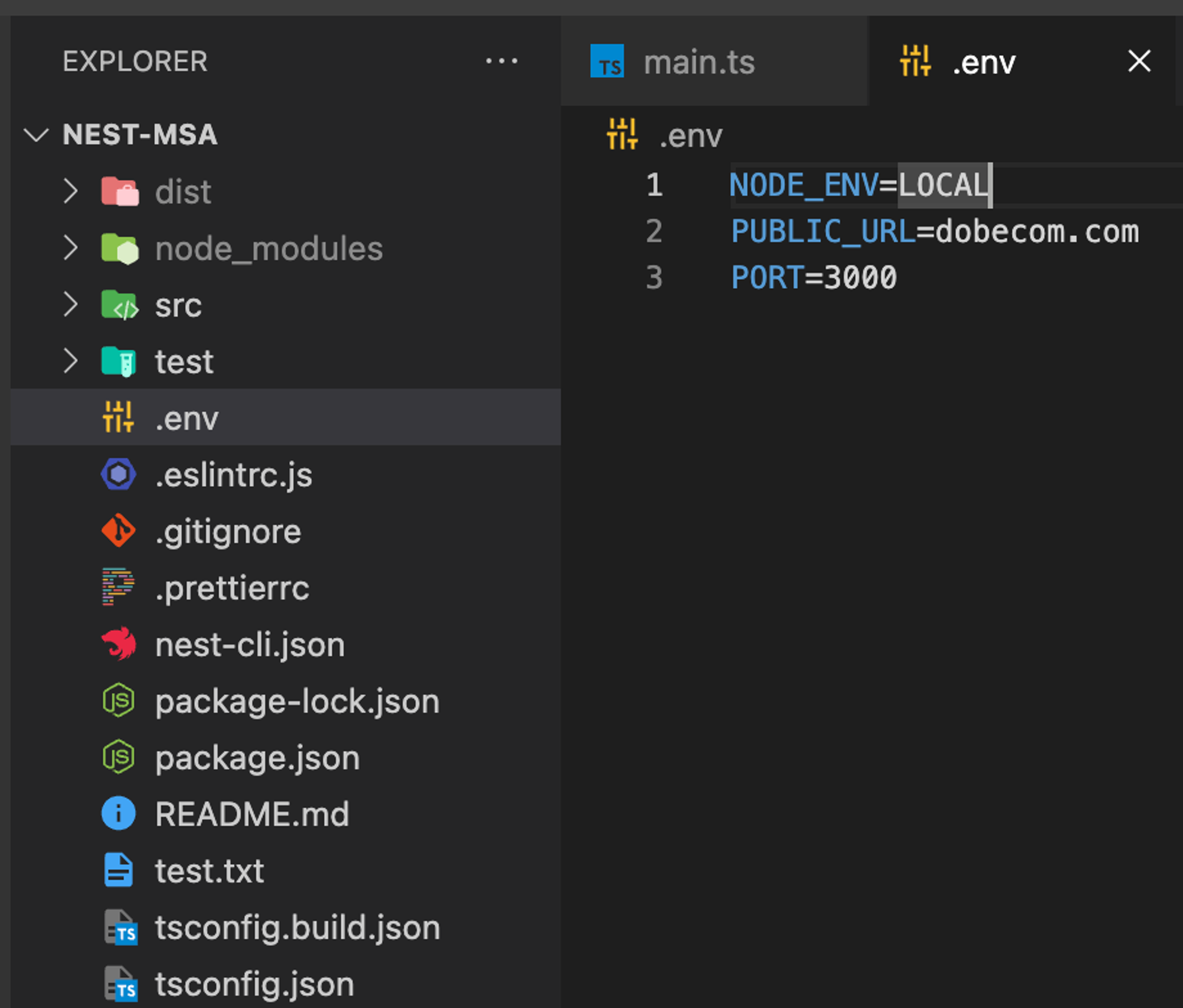Click the settings icon in the .env breadcrumb
This screenshot has height=1008, width=1183.
click(x=622, y=135)
